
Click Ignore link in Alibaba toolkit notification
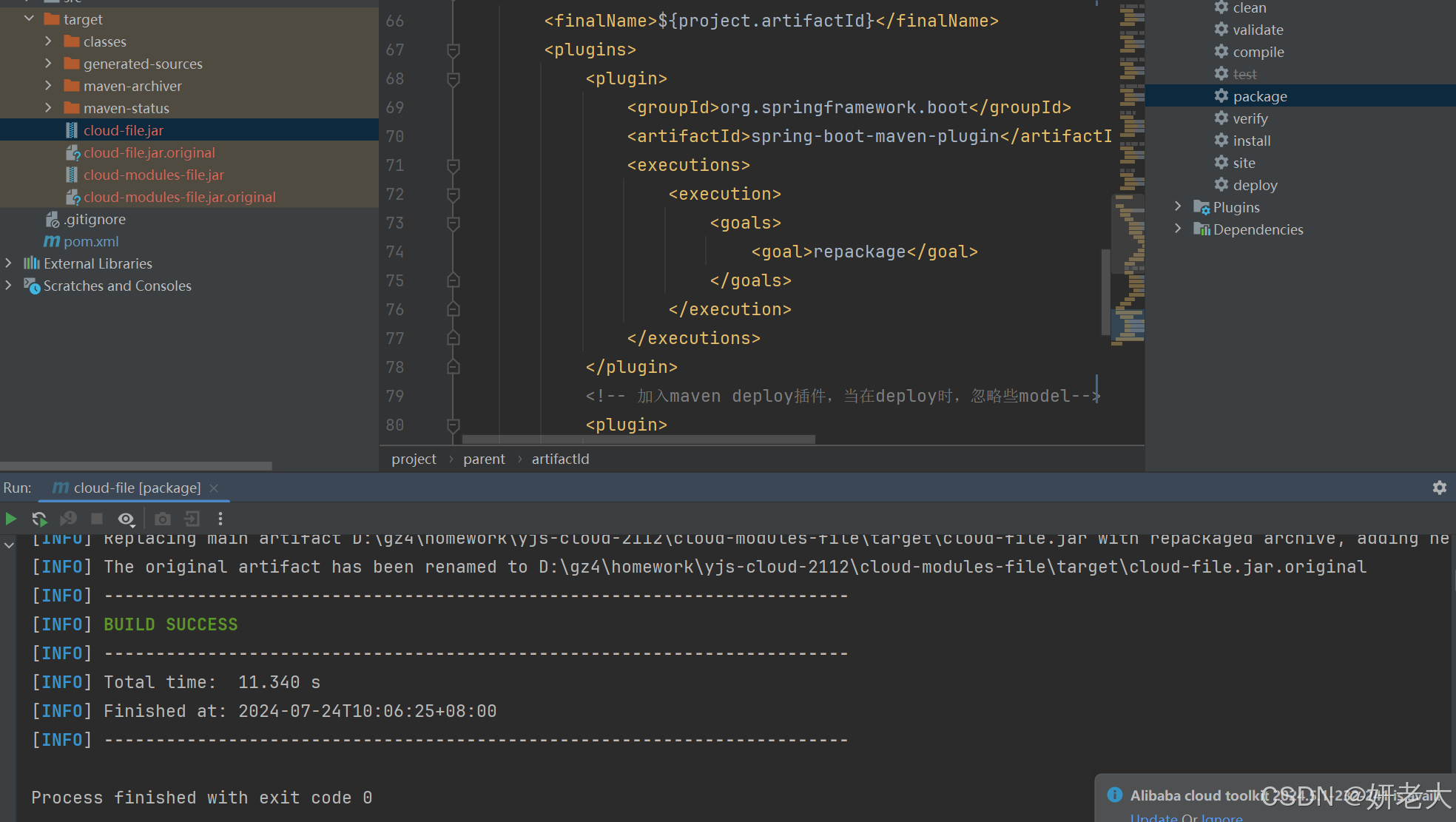[x=1221, y=817]
